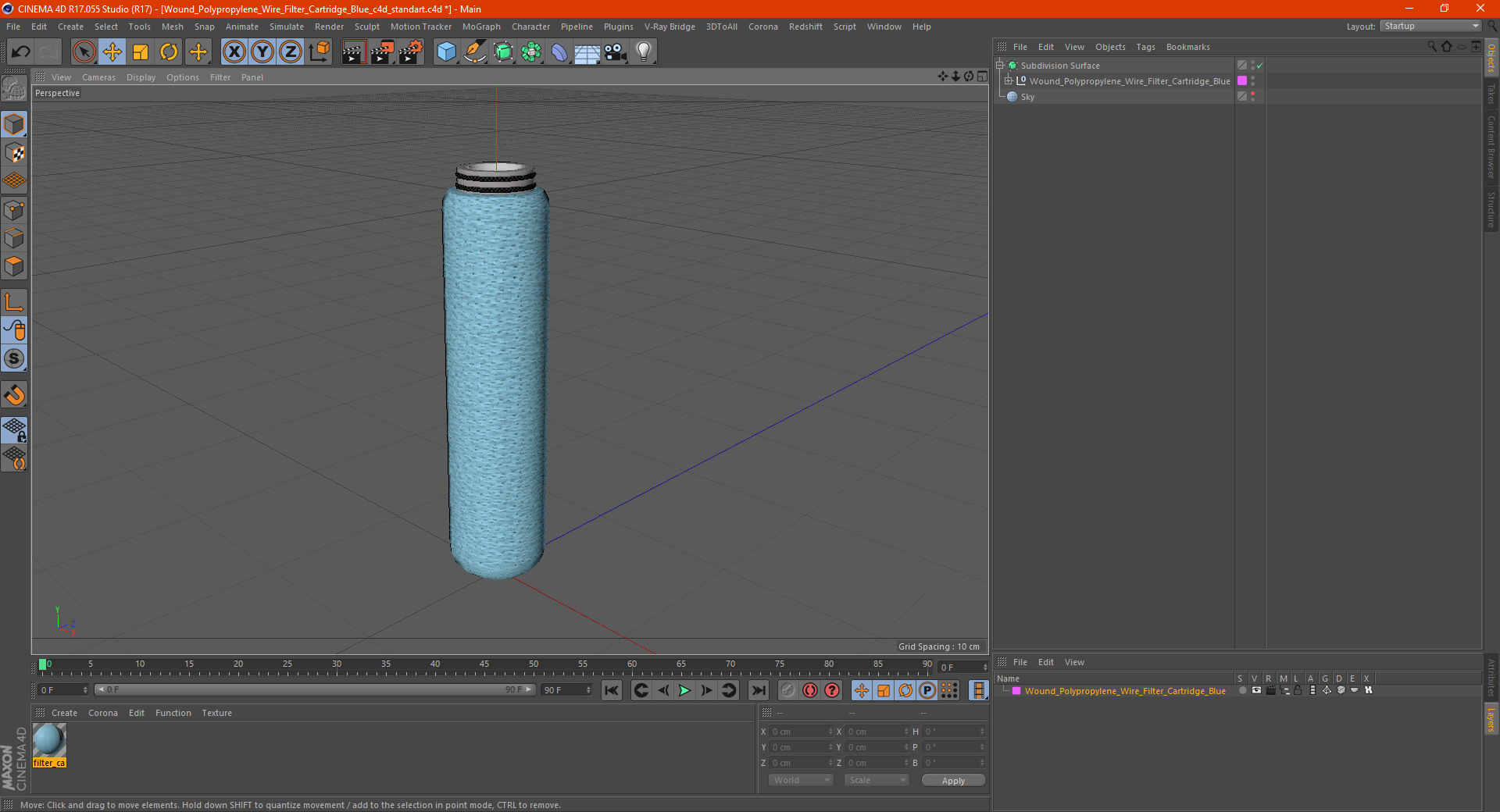This screenshot has width=1500, height=812.
Task: Select Sky object in Object Manager
Action: coord(1027,97)
